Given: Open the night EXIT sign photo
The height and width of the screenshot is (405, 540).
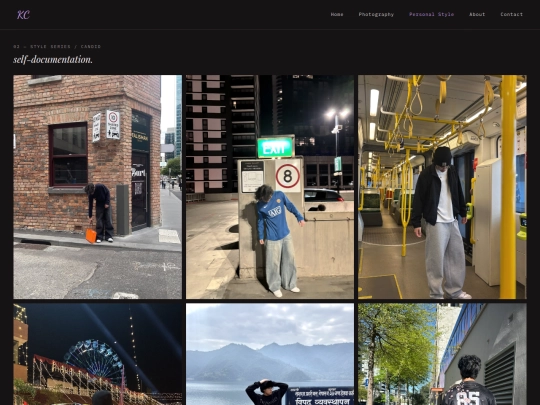Looking at the screenshot, I should [270, 187].
